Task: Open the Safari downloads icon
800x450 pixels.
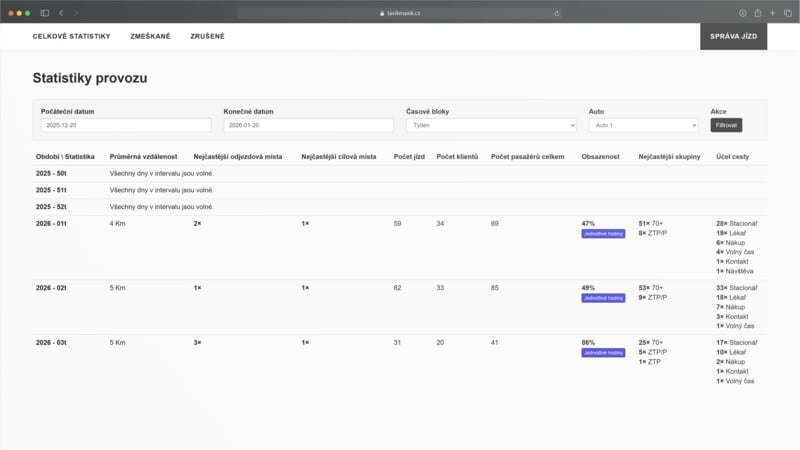Action: tap(743, 13)
